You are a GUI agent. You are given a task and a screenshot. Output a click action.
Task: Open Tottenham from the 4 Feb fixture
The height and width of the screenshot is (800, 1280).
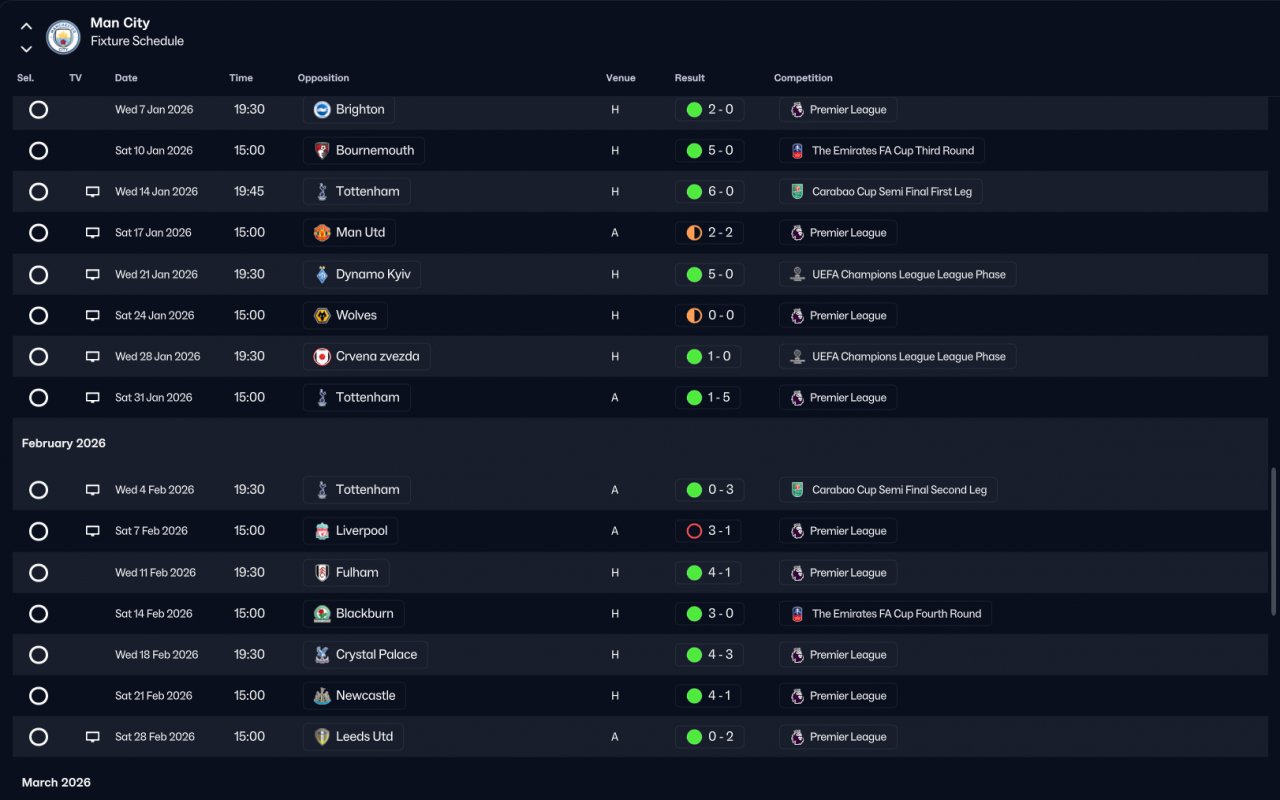(357, 490)
